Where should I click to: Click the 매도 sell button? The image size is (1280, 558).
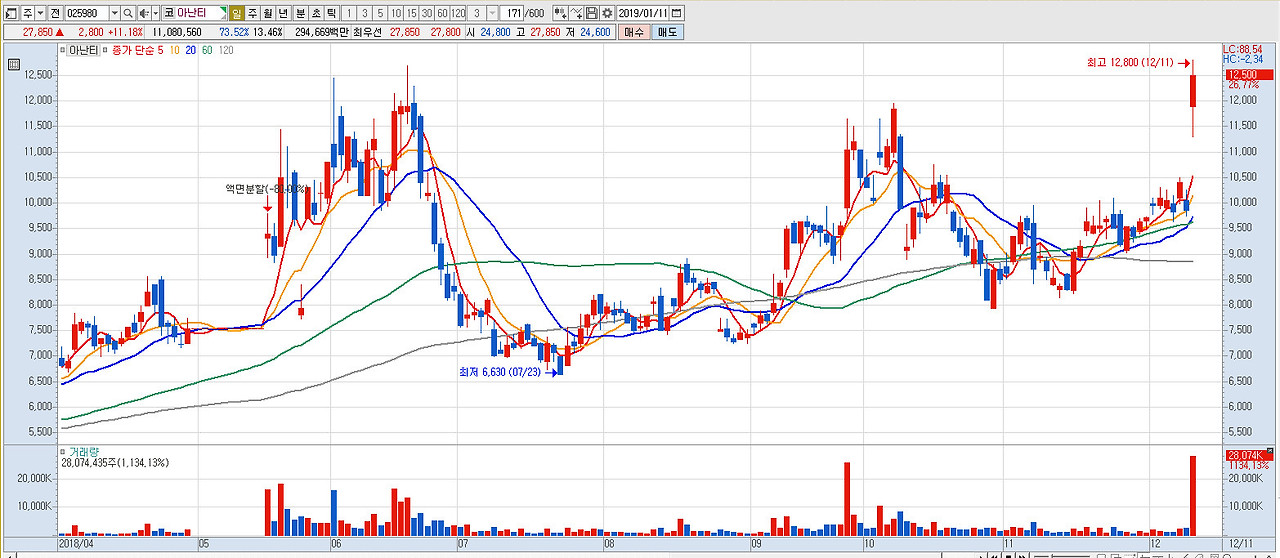point(667,32)
